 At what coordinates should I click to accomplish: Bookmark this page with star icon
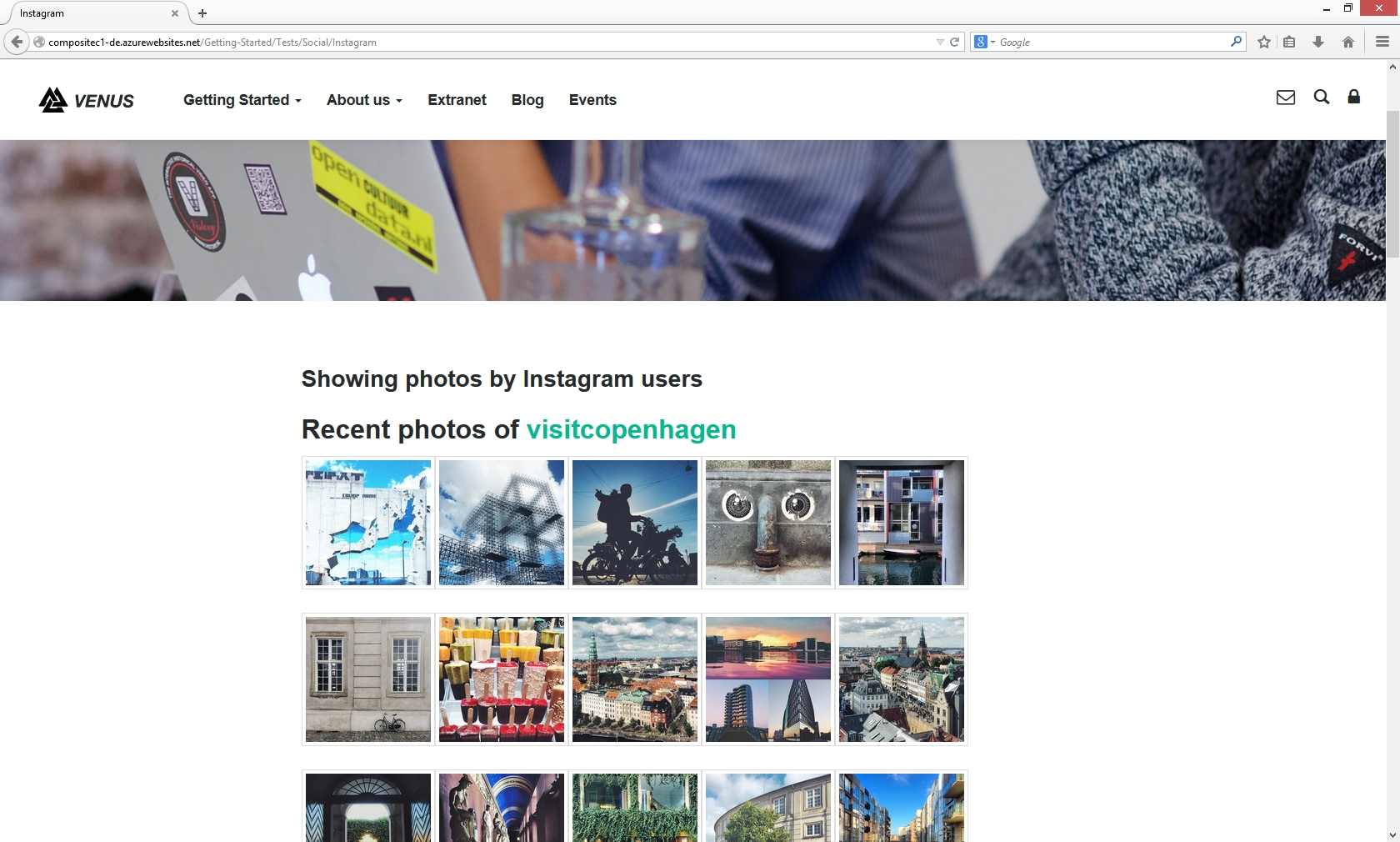tap(1264, 42)
